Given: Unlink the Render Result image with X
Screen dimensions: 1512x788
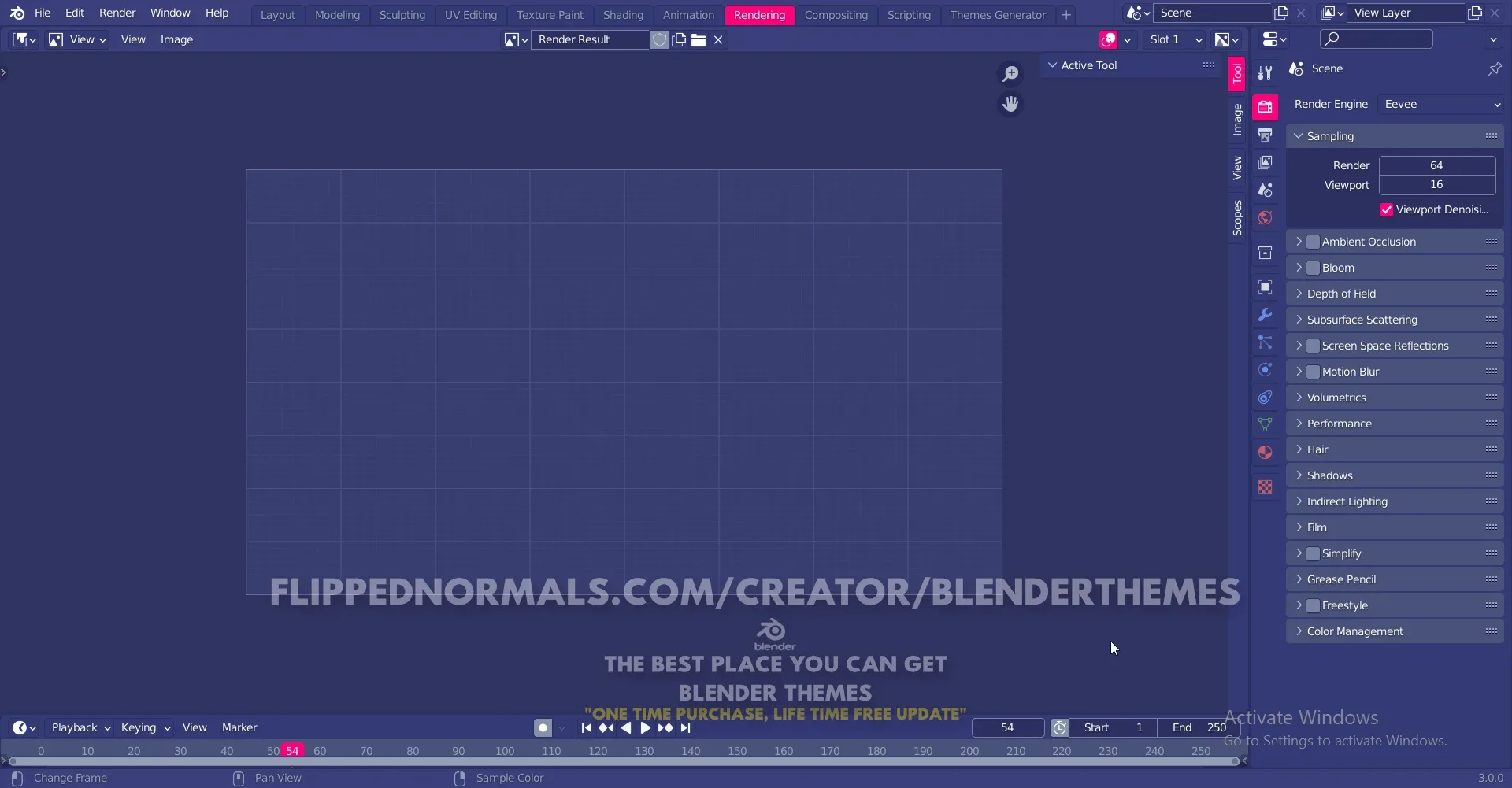Looking at the screenshot, I should tap(718, 39).
